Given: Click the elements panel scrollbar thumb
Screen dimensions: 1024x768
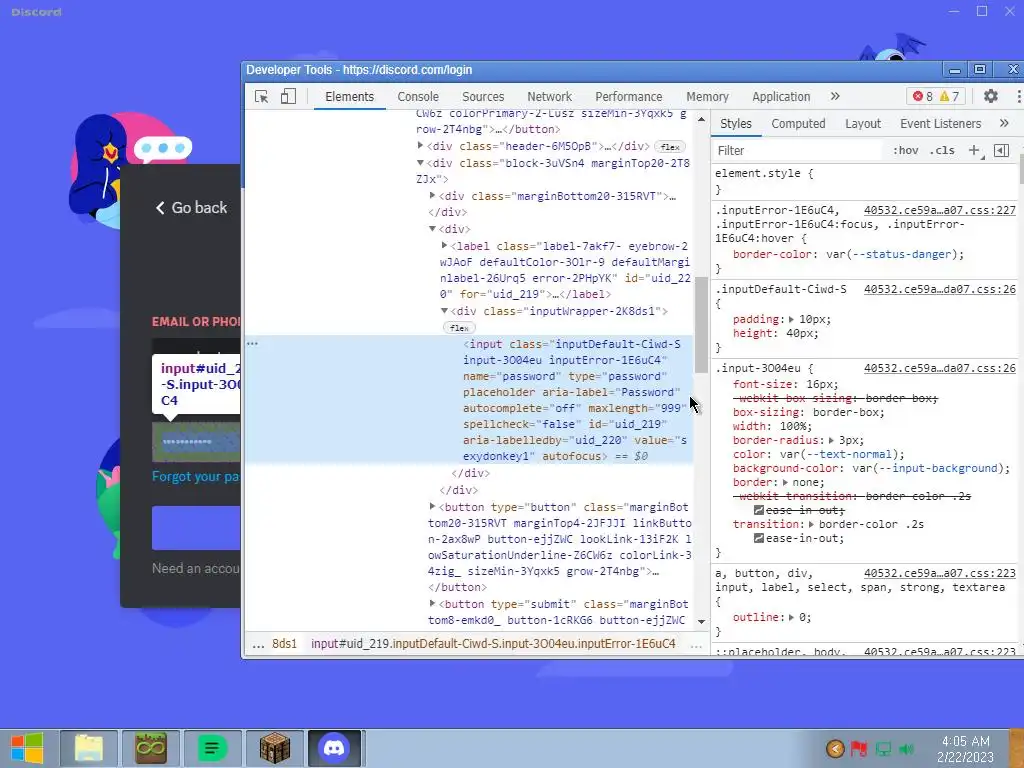Looking at the screenshot, I should pyautogui.click(x=701, y=325).
